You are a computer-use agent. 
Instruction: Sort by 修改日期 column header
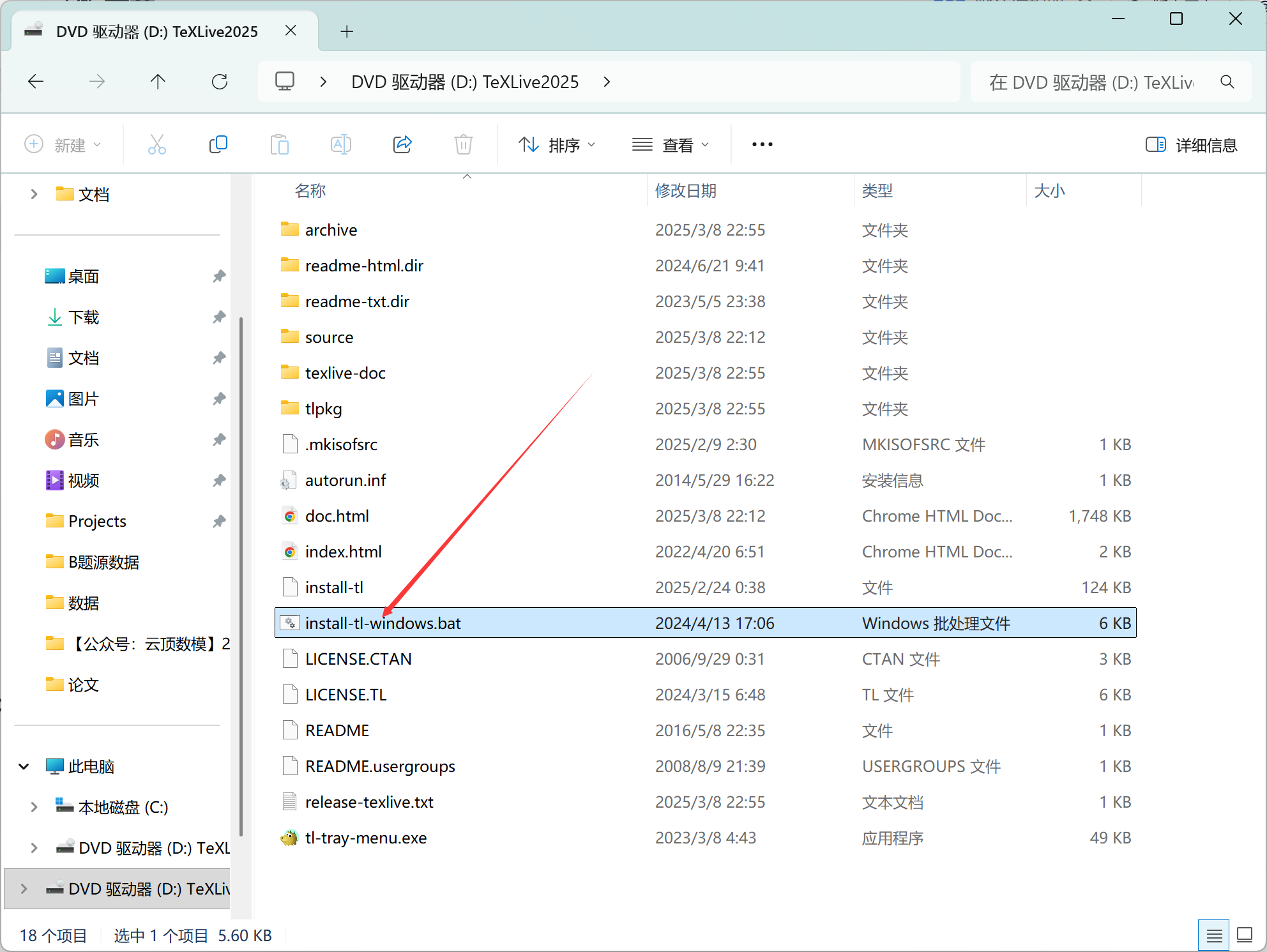pyautogui.click(x=686, y=191)
